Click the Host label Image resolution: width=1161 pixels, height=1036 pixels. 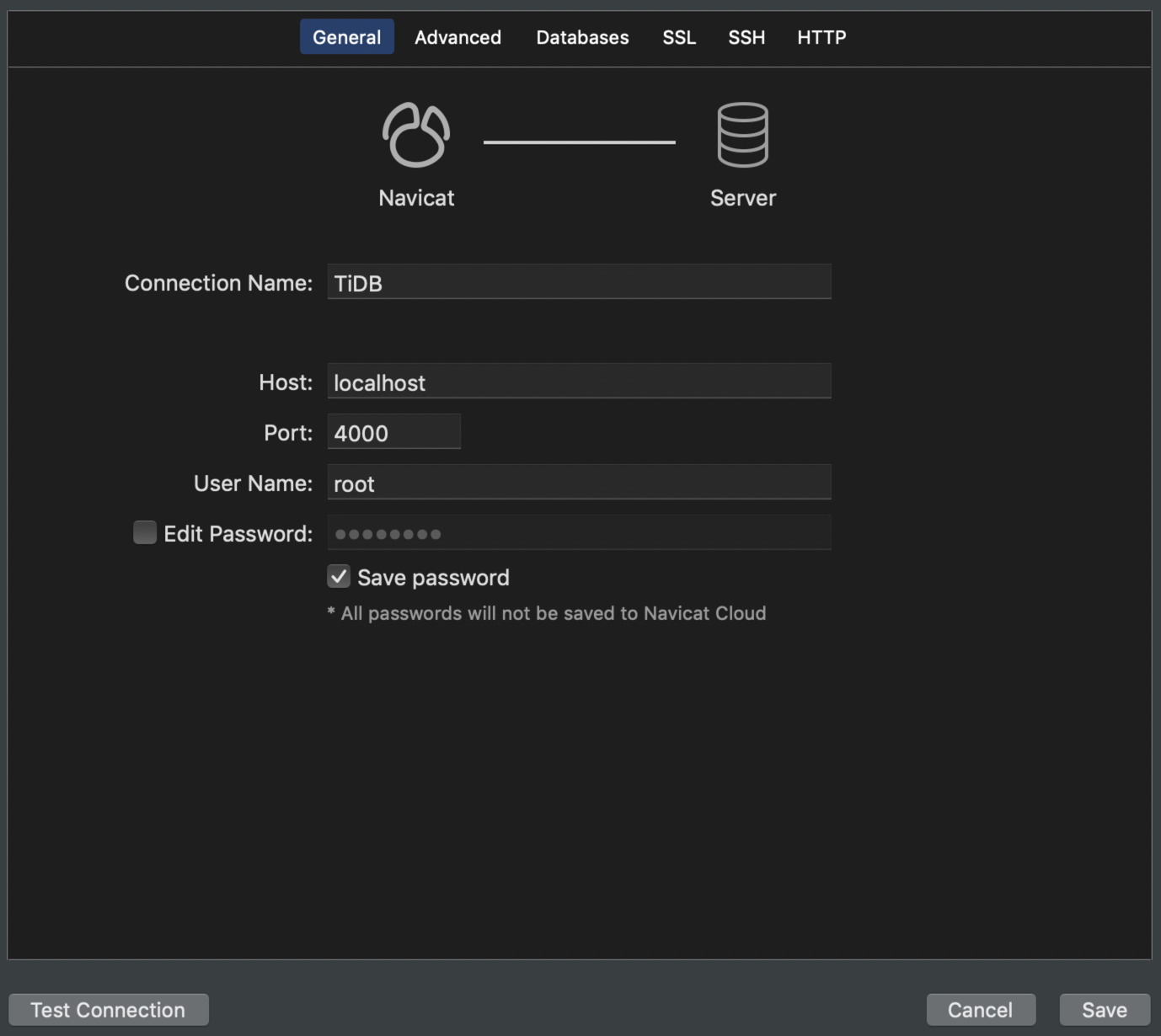pyautogui.click(x=286, y=382)
